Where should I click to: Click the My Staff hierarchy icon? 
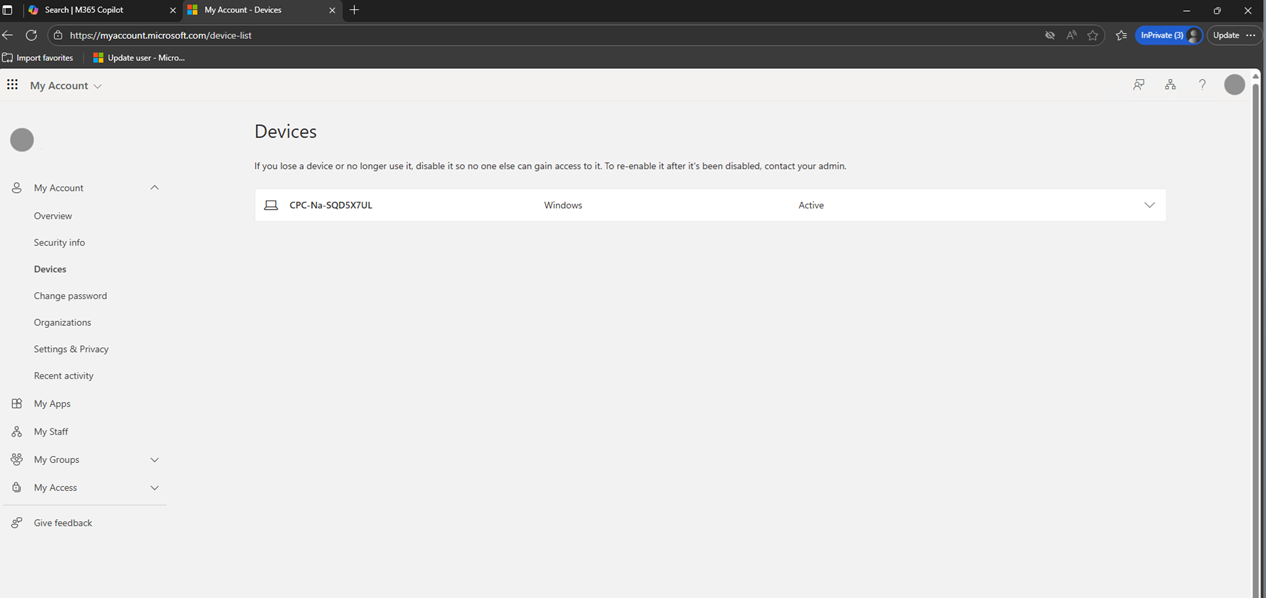(x=16, y=432)
